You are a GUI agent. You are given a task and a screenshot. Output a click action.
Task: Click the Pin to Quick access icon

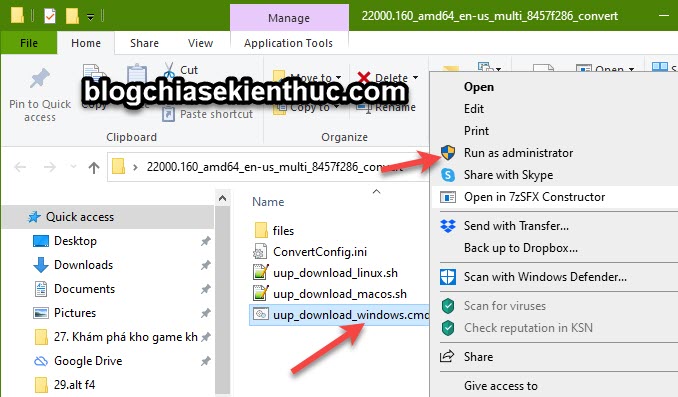40,79
